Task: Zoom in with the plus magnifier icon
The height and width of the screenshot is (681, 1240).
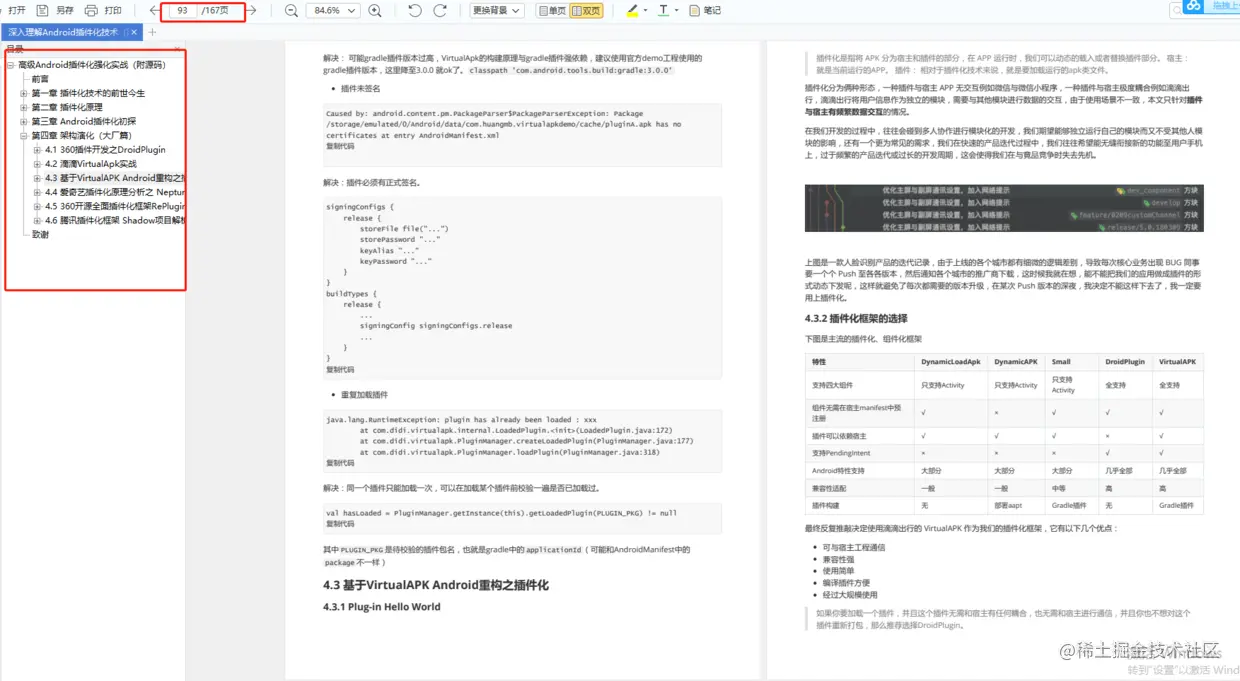Action: click(x=375, y=11)
